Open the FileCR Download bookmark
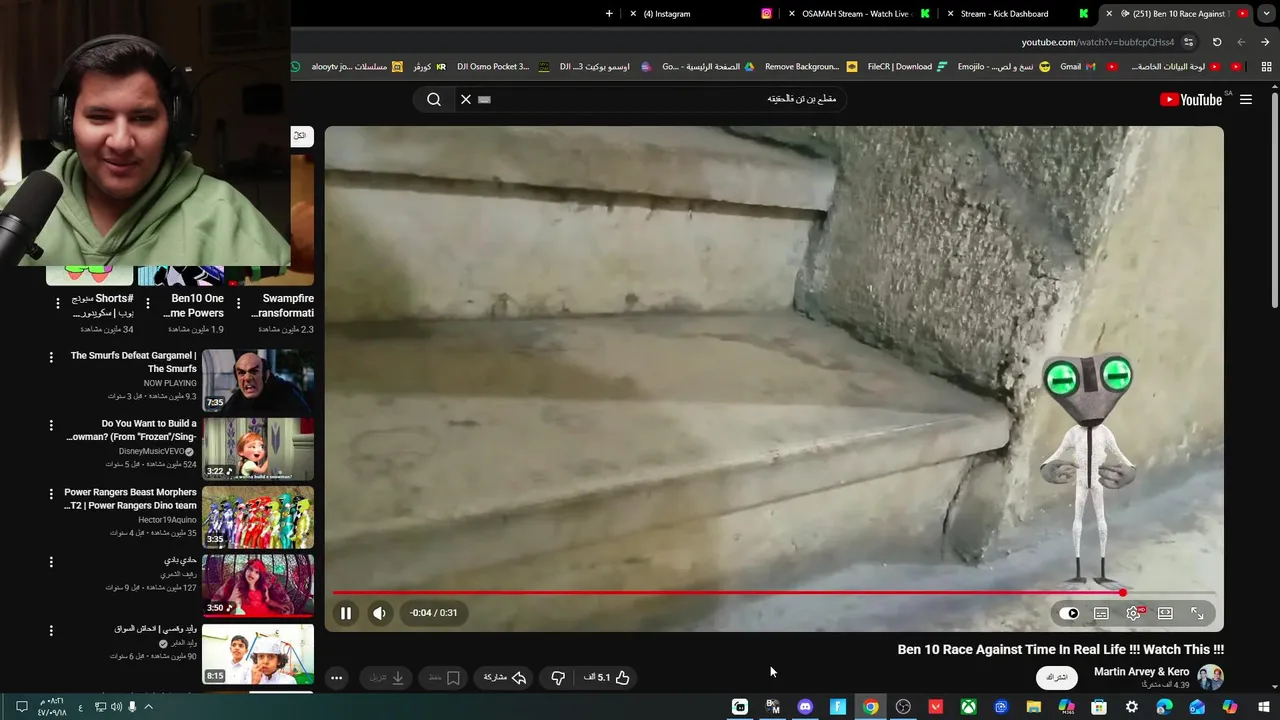This screenshot has height=720, width=1280. coord(907,67)
